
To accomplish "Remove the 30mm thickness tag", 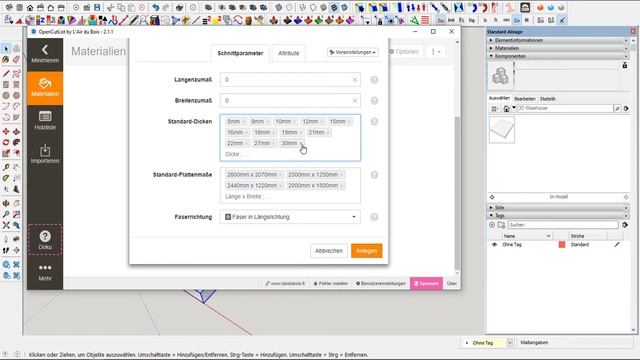I will (301, 143).
